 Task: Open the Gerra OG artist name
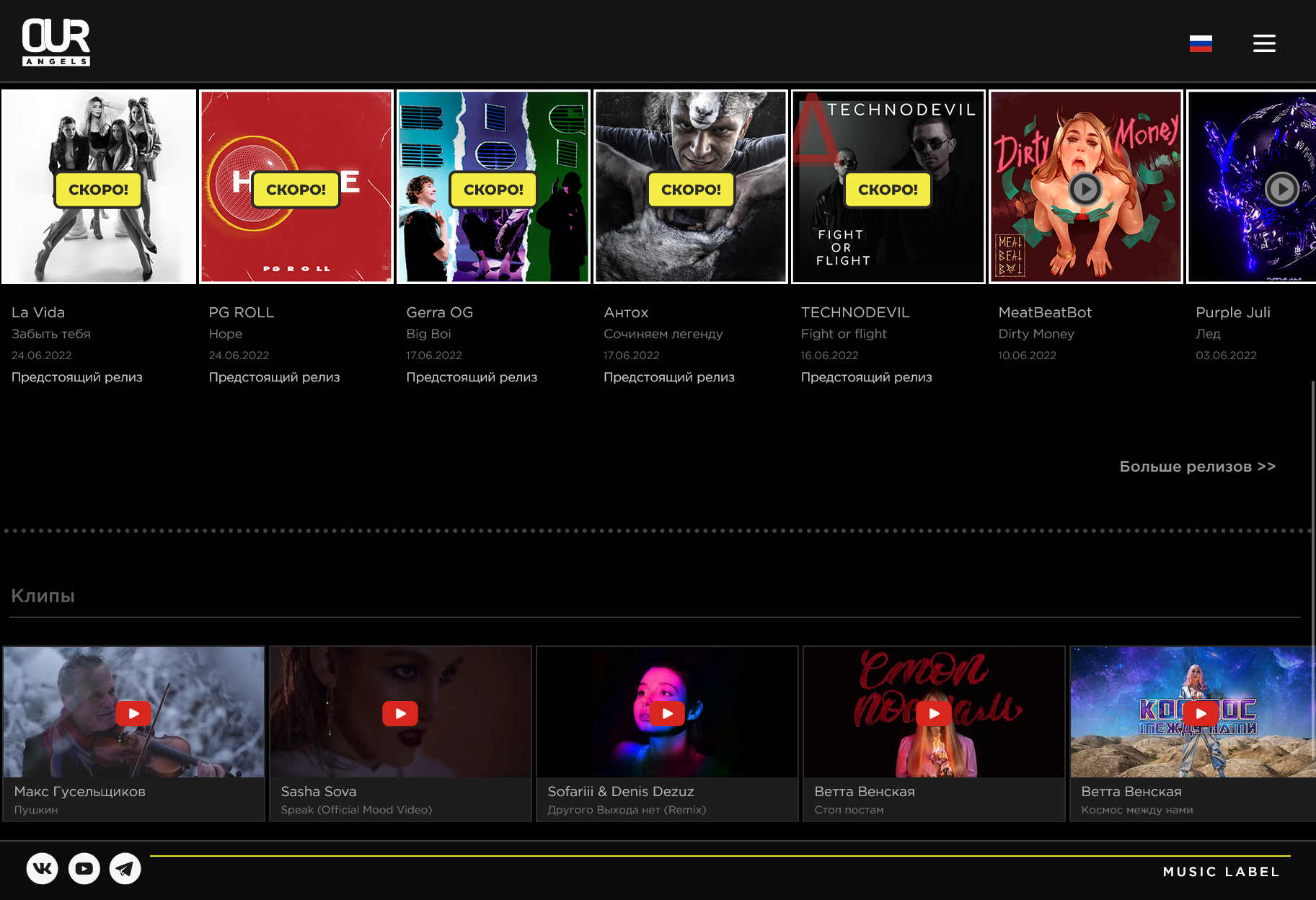tap(440, 312)
